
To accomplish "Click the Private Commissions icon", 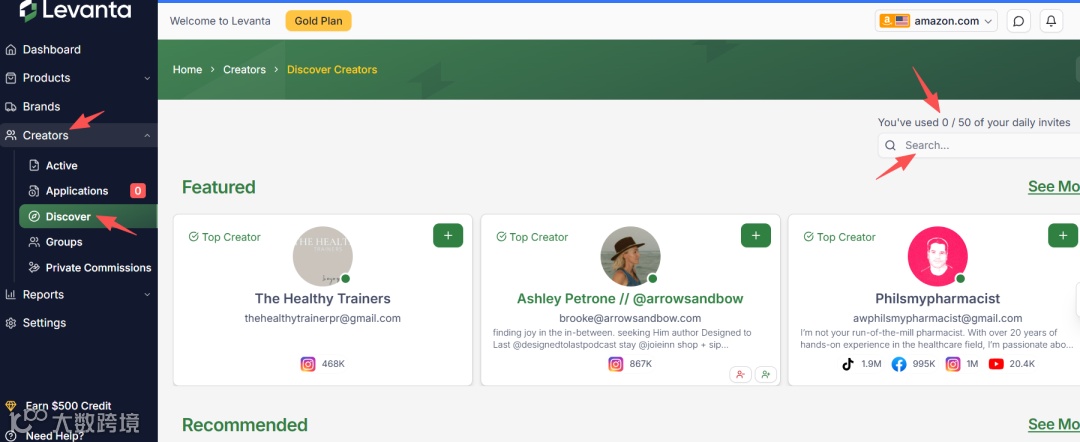I will coord(34,267).
